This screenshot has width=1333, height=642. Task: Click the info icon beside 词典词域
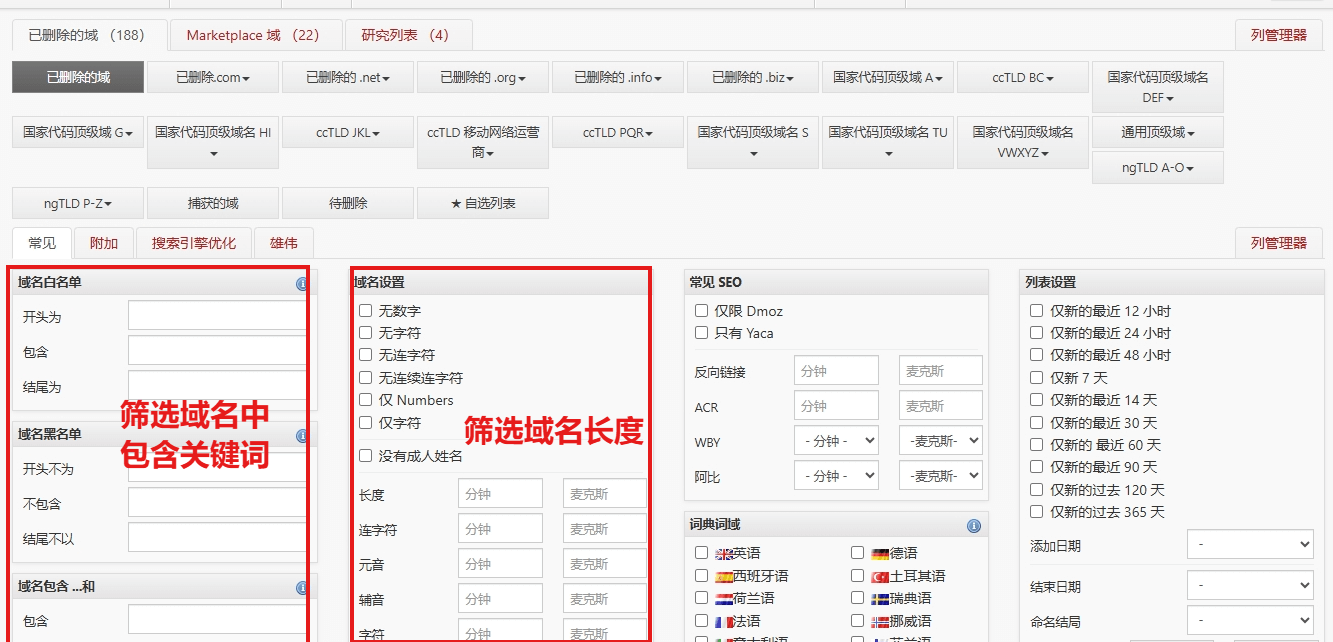[x=973, y=526]
